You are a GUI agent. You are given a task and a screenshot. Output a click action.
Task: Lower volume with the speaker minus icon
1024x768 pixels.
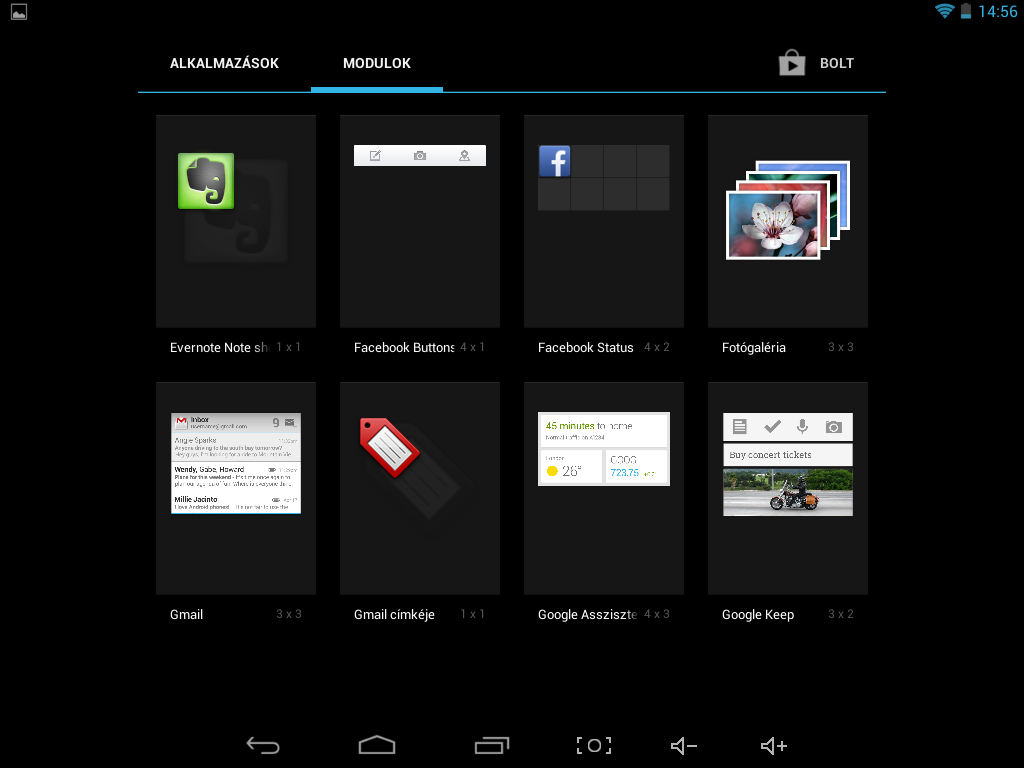pos(684,745)
